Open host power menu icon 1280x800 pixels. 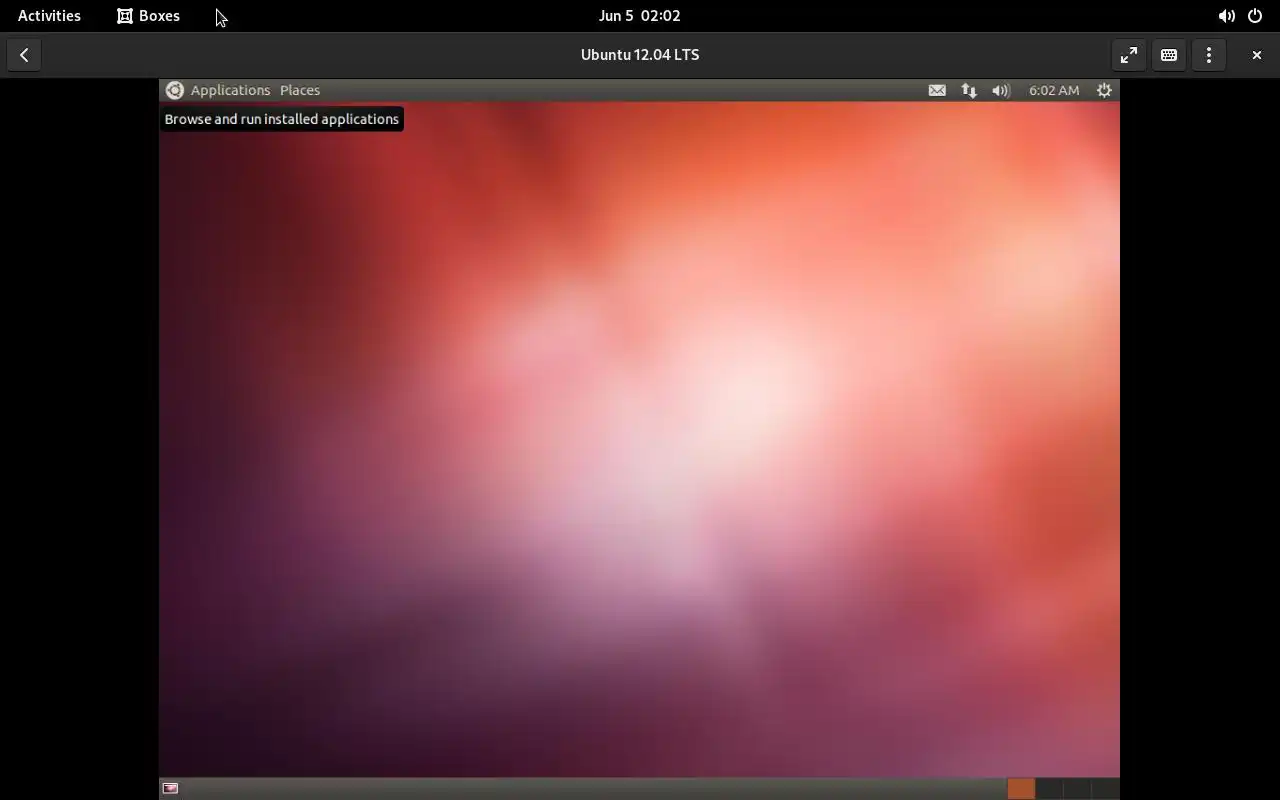[x=1255, y=16]
